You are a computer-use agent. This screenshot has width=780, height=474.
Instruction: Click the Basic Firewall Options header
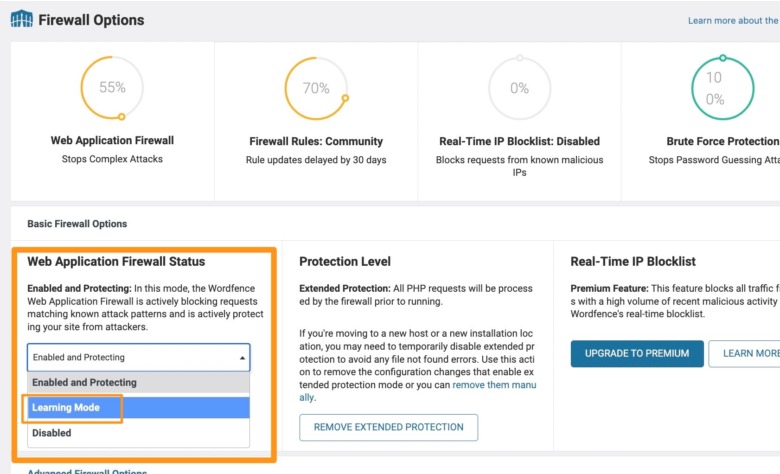[x=77, y=224]
